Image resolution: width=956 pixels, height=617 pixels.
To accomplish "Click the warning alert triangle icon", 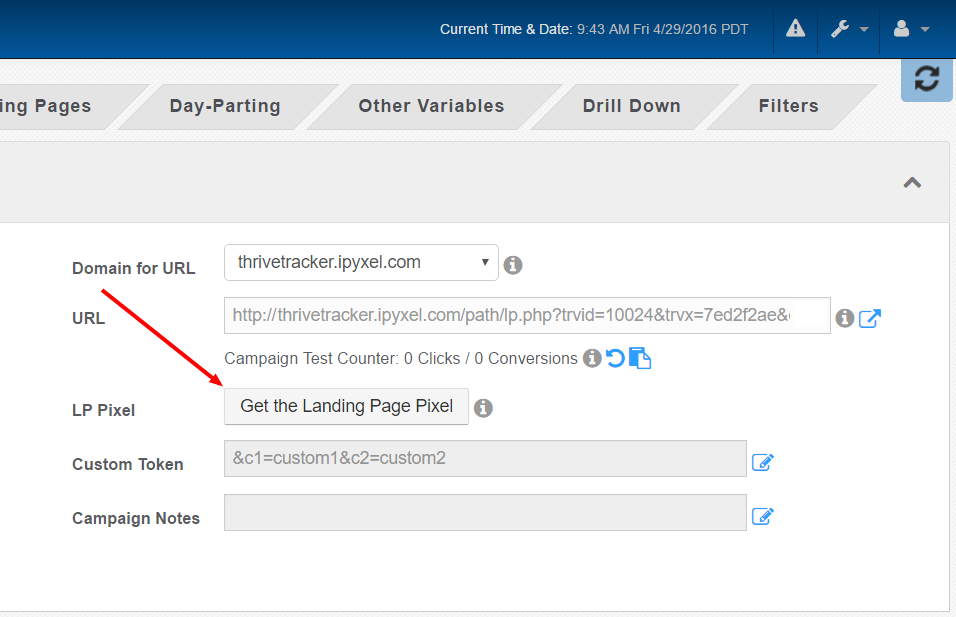I will (x=795, y=29).
